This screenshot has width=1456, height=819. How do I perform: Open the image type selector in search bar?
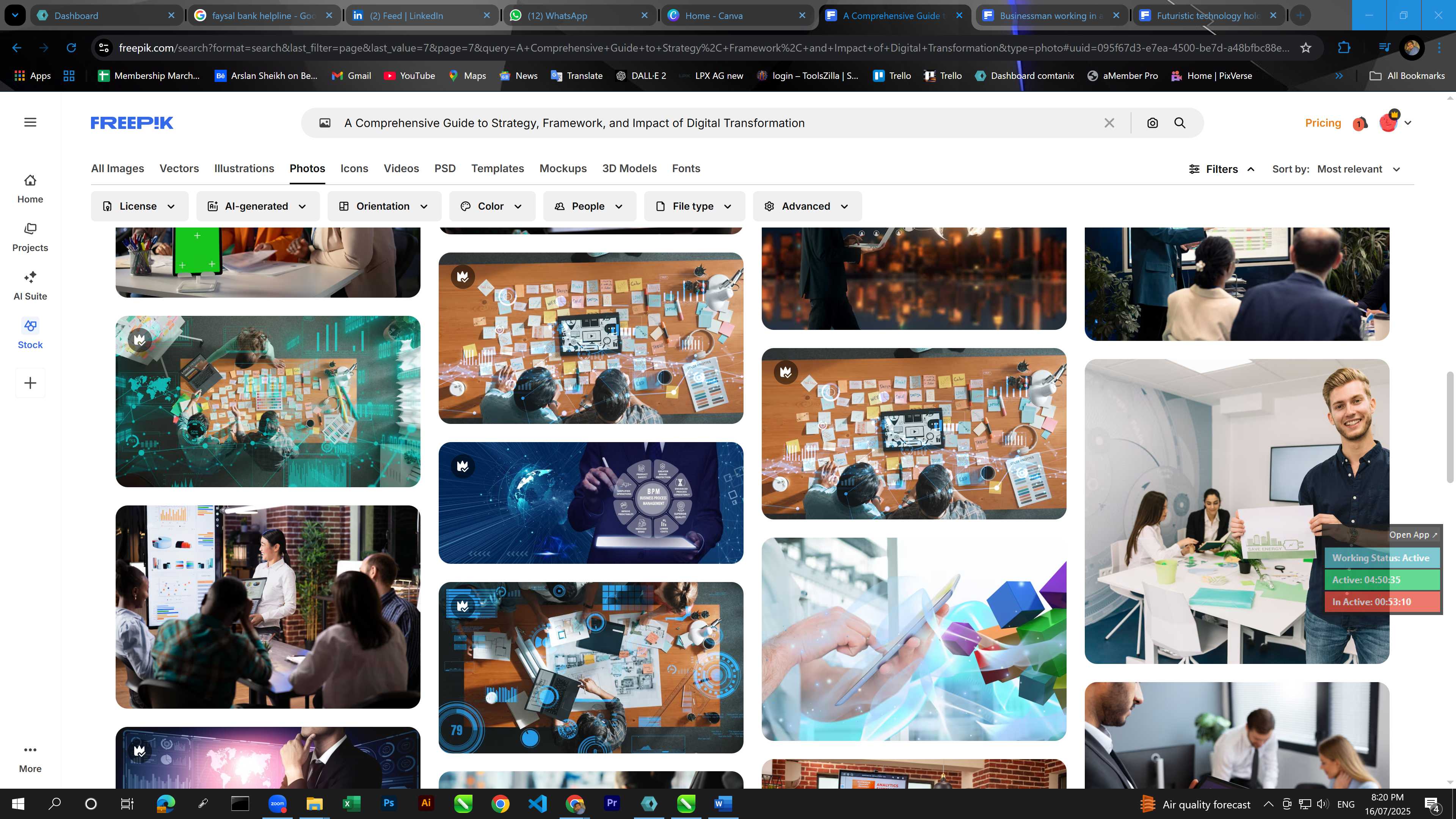[325, 122]
